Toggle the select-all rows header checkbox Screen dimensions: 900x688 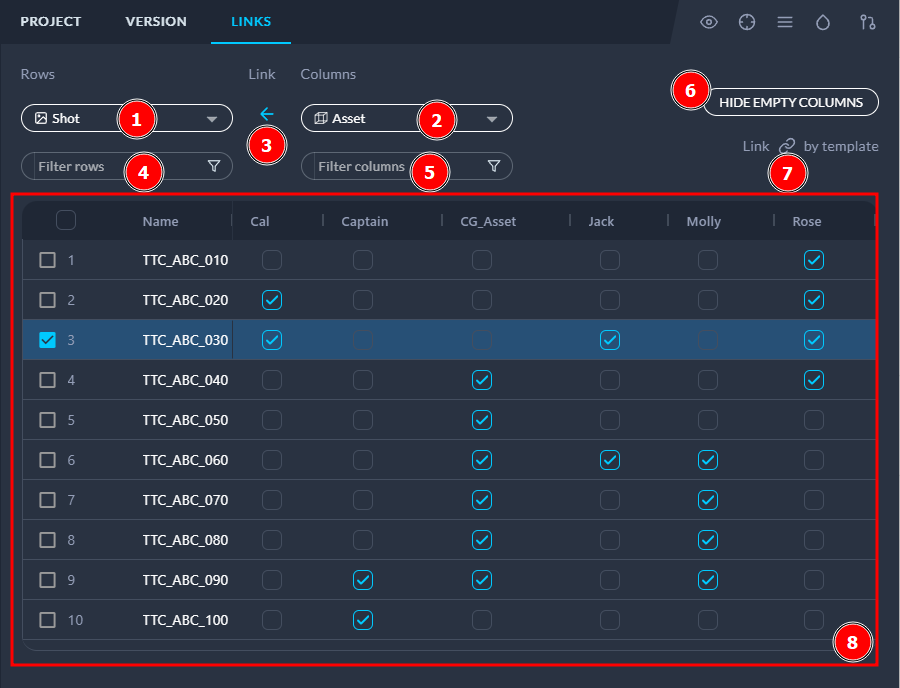[66, 221]
